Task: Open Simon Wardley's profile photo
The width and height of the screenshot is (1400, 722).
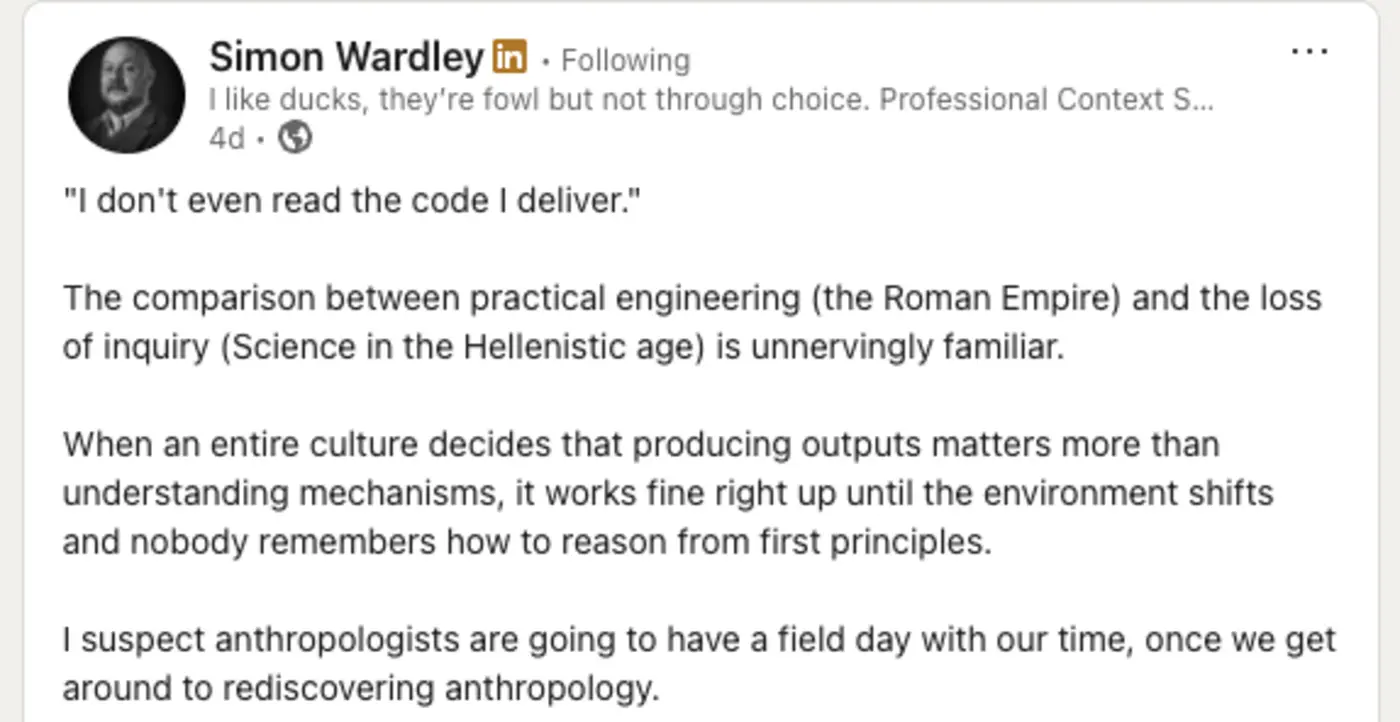Action: pos(126,95)
